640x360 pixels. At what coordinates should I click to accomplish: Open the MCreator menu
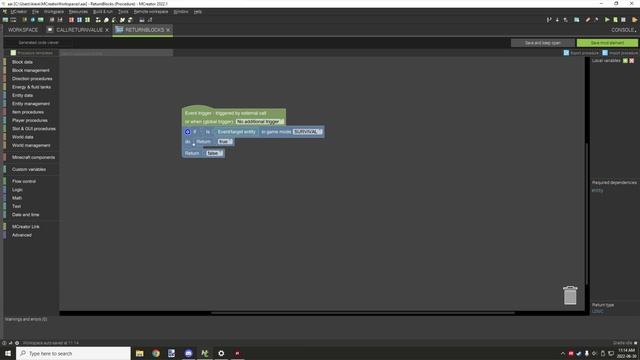coord(18,12)
